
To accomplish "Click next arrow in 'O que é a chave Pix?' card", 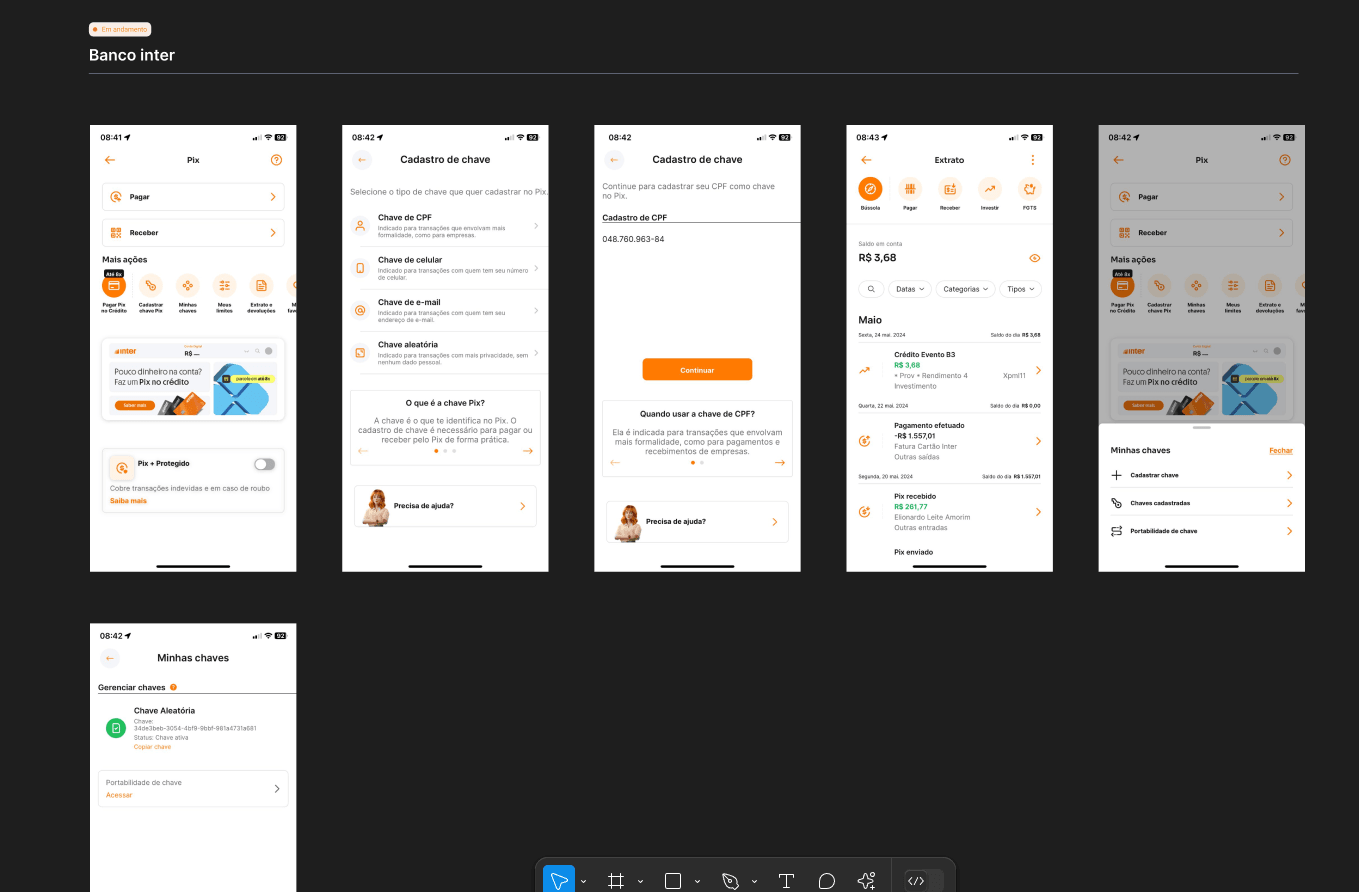I will [x=527, y=451].
